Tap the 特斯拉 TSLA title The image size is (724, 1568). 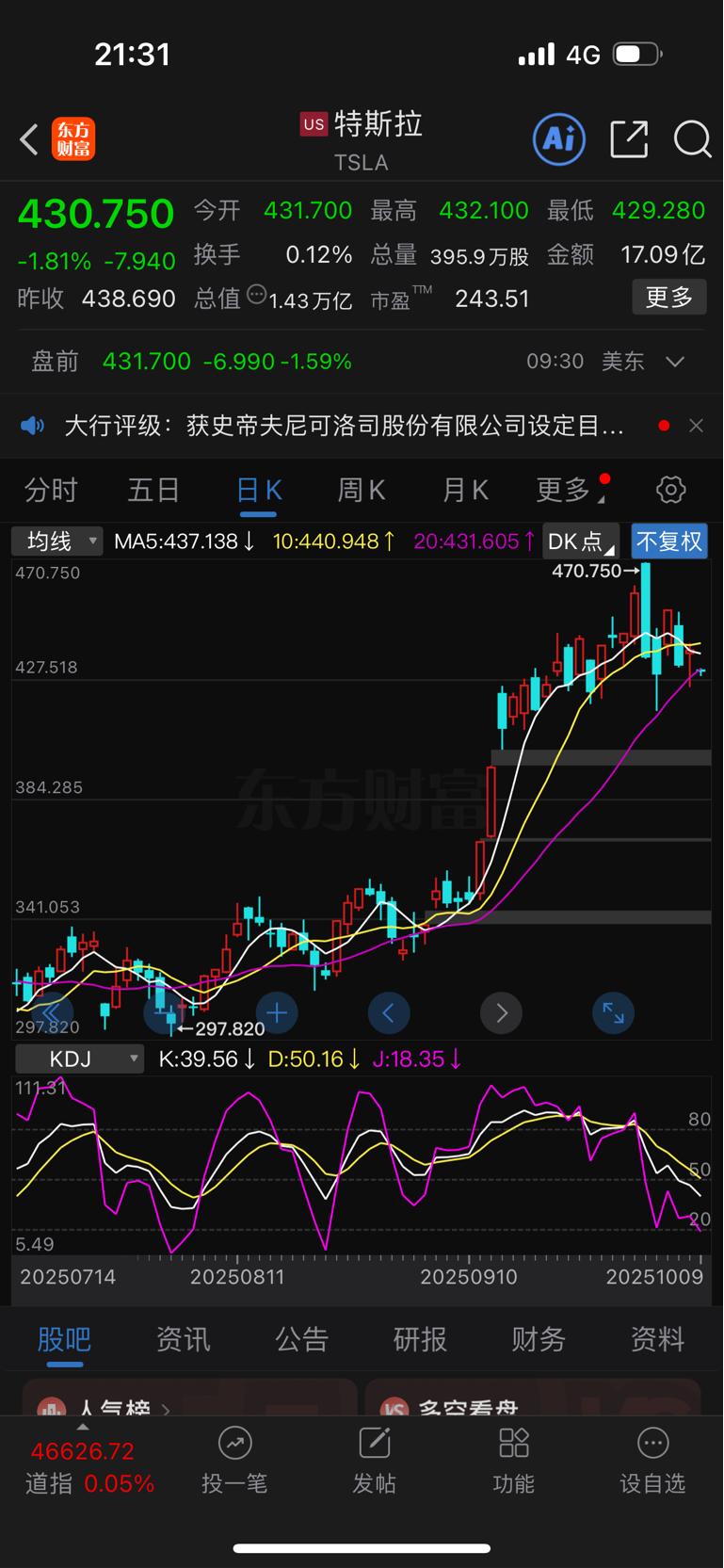point(362,140)
